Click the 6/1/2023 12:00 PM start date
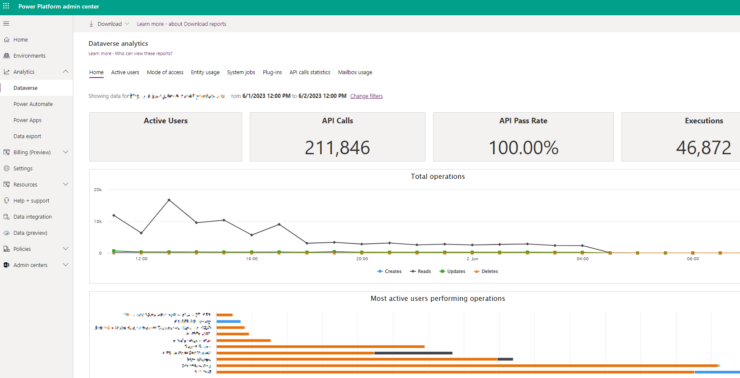 pos(266,96)
